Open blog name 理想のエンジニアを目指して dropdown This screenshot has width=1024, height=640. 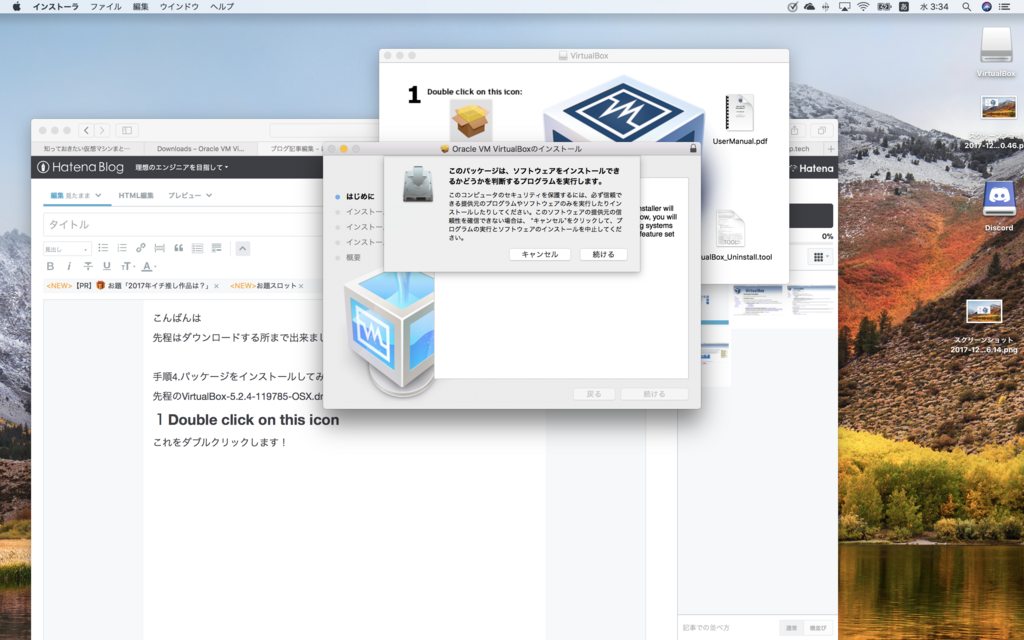point(181,168)
